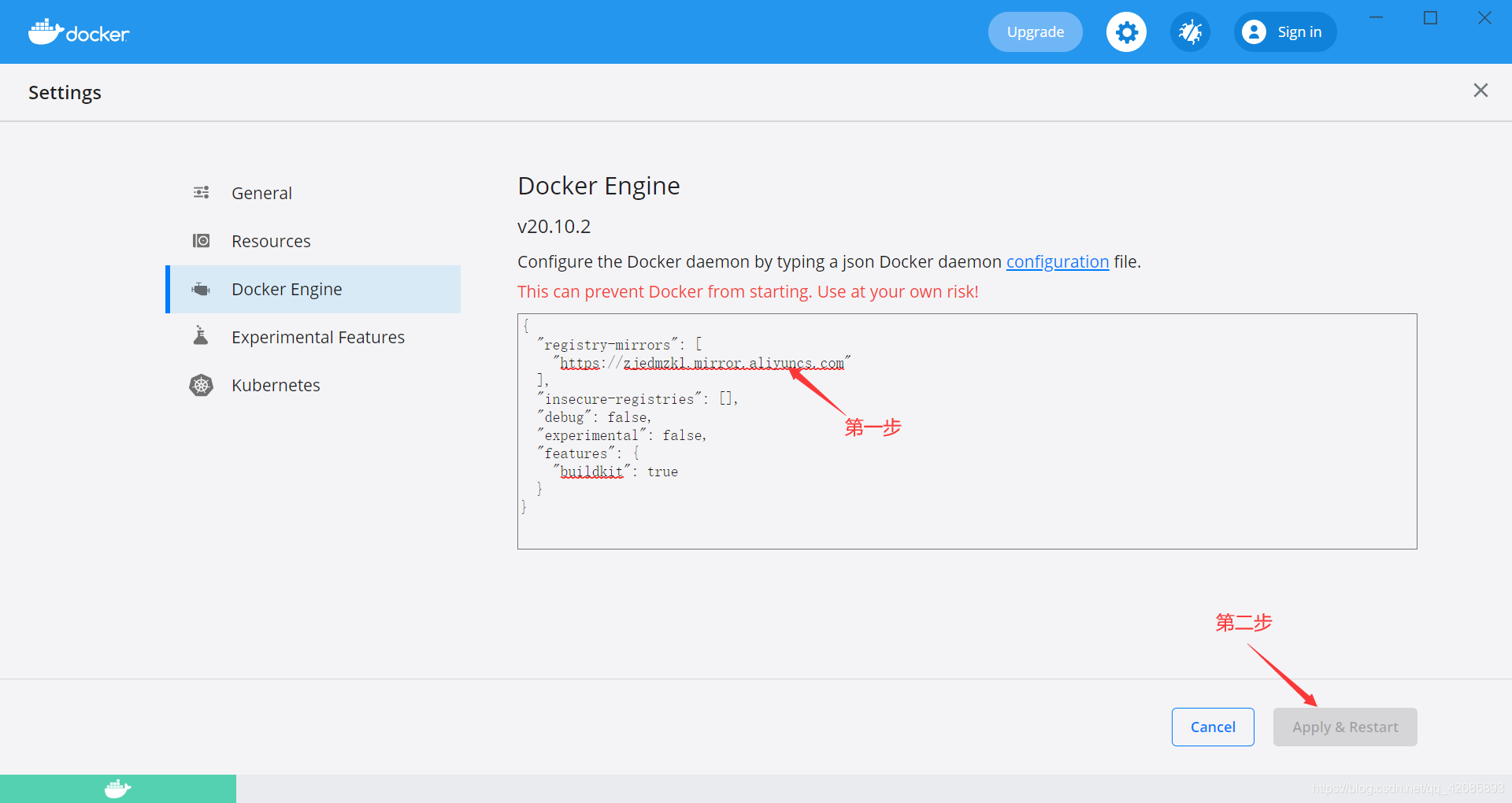Image resolution: width=1512 pixels, height=803 pixels.
Task: Minimize the Docker Desktop window
Action: 1377,17
